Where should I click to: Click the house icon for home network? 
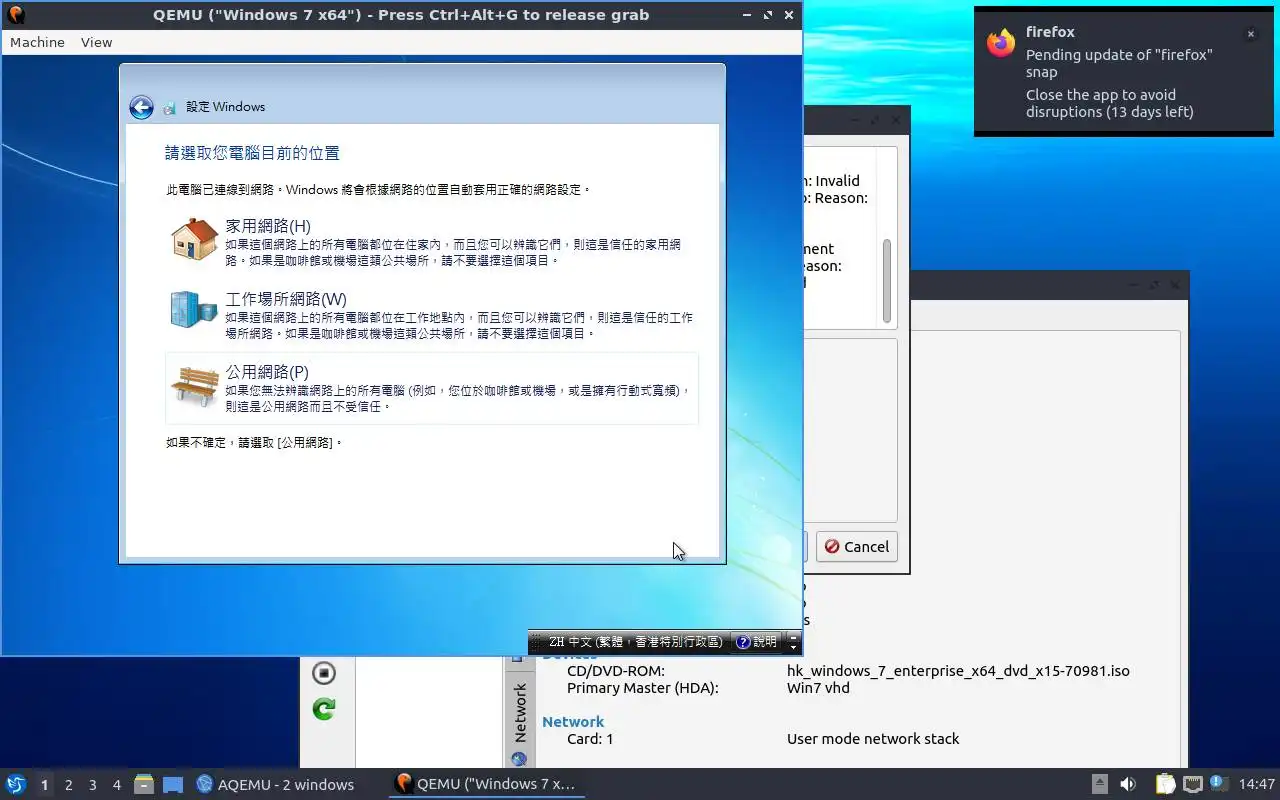point(194,240)
